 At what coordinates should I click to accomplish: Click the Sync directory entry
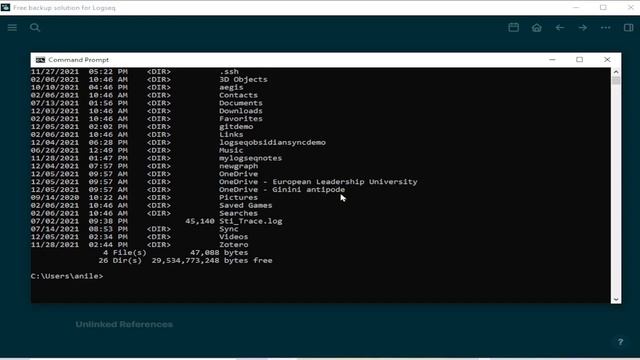[x=229, y=229]
